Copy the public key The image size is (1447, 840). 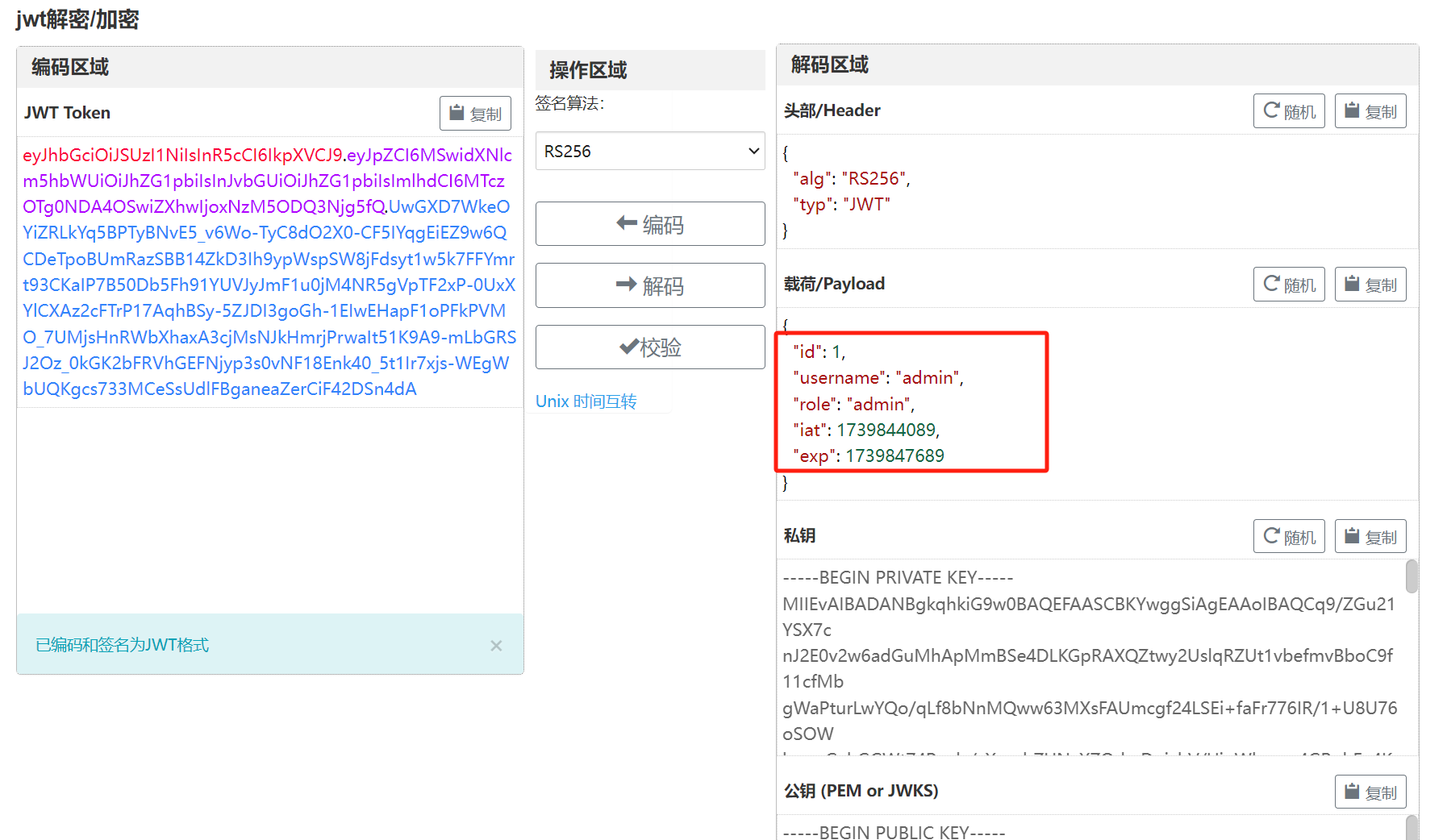coord(1370,792)
